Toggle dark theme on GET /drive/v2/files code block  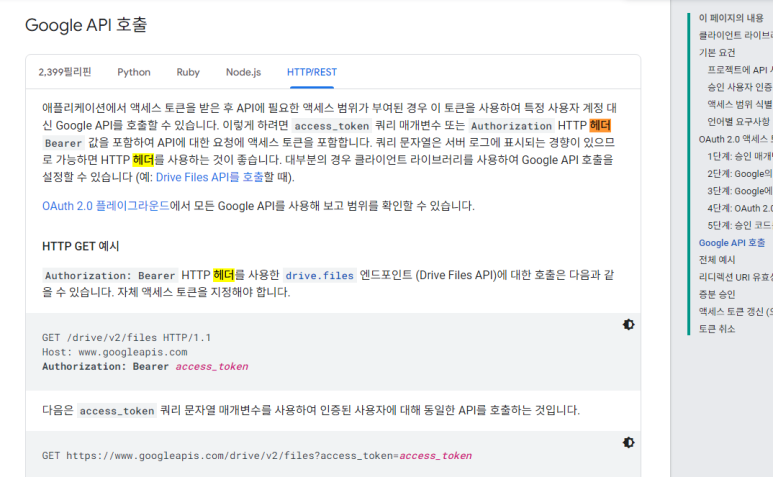tap(628, 325)
